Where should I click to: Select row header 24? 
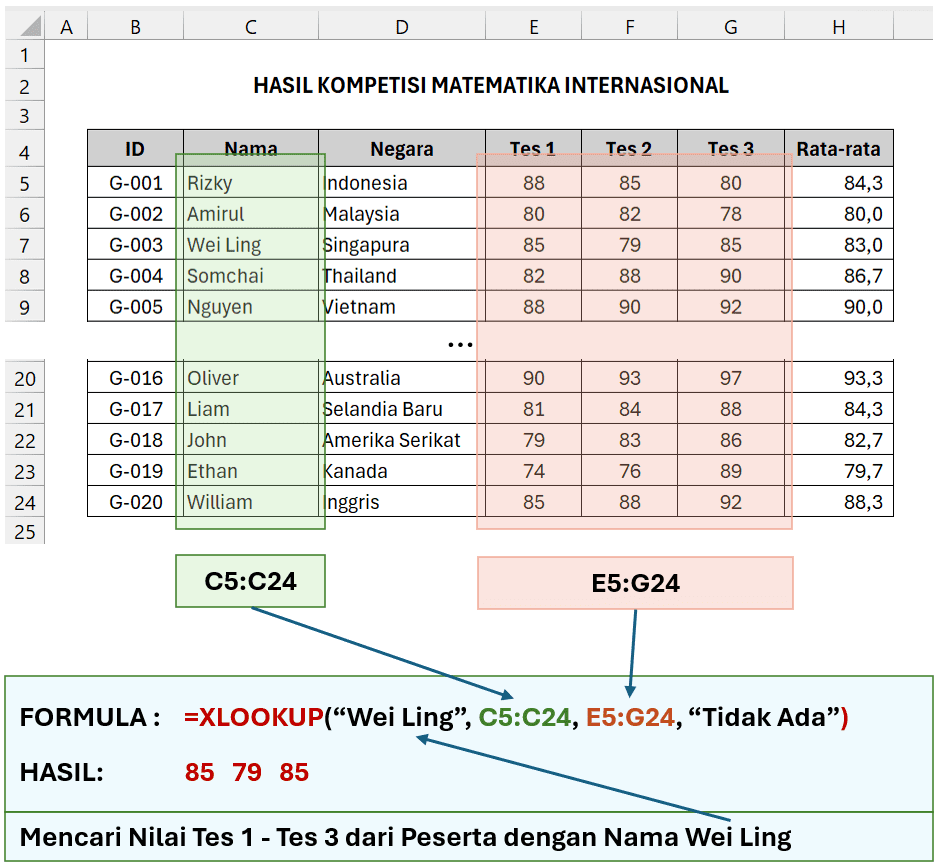point(25,502)
